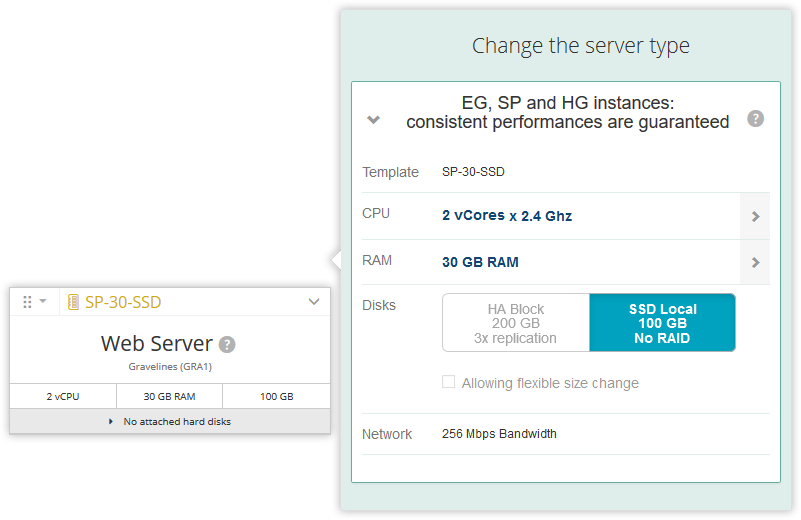Open the small dropdown arrow beside grip

[44, 302]
